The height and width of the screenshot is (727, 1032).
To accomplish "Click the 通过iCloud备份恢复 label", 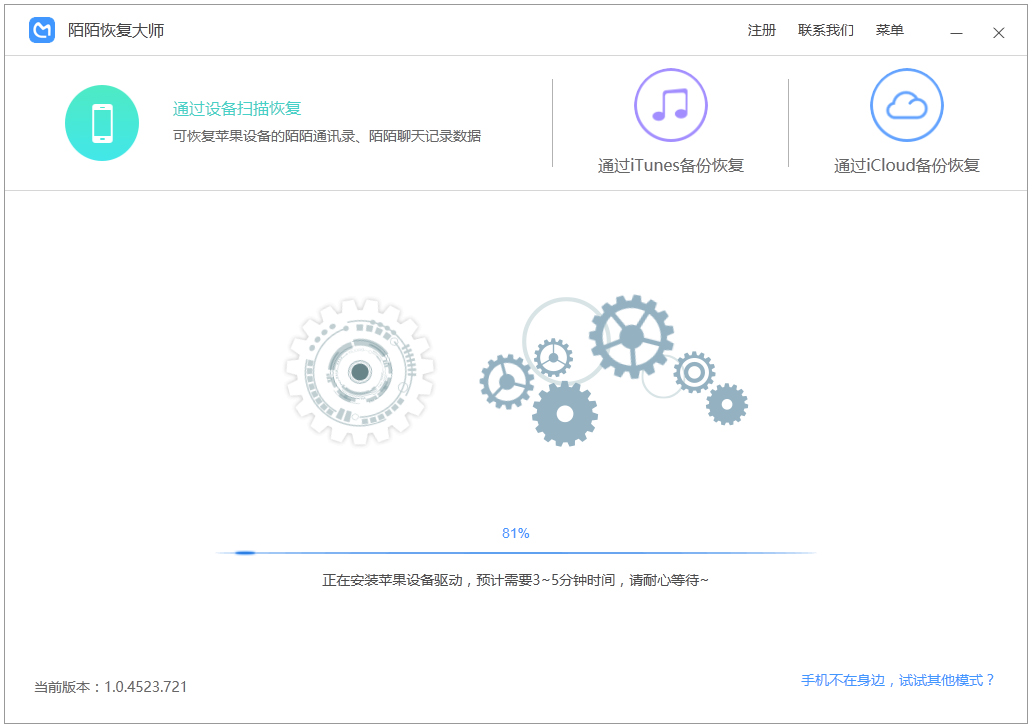I will [x=906, y=167].
